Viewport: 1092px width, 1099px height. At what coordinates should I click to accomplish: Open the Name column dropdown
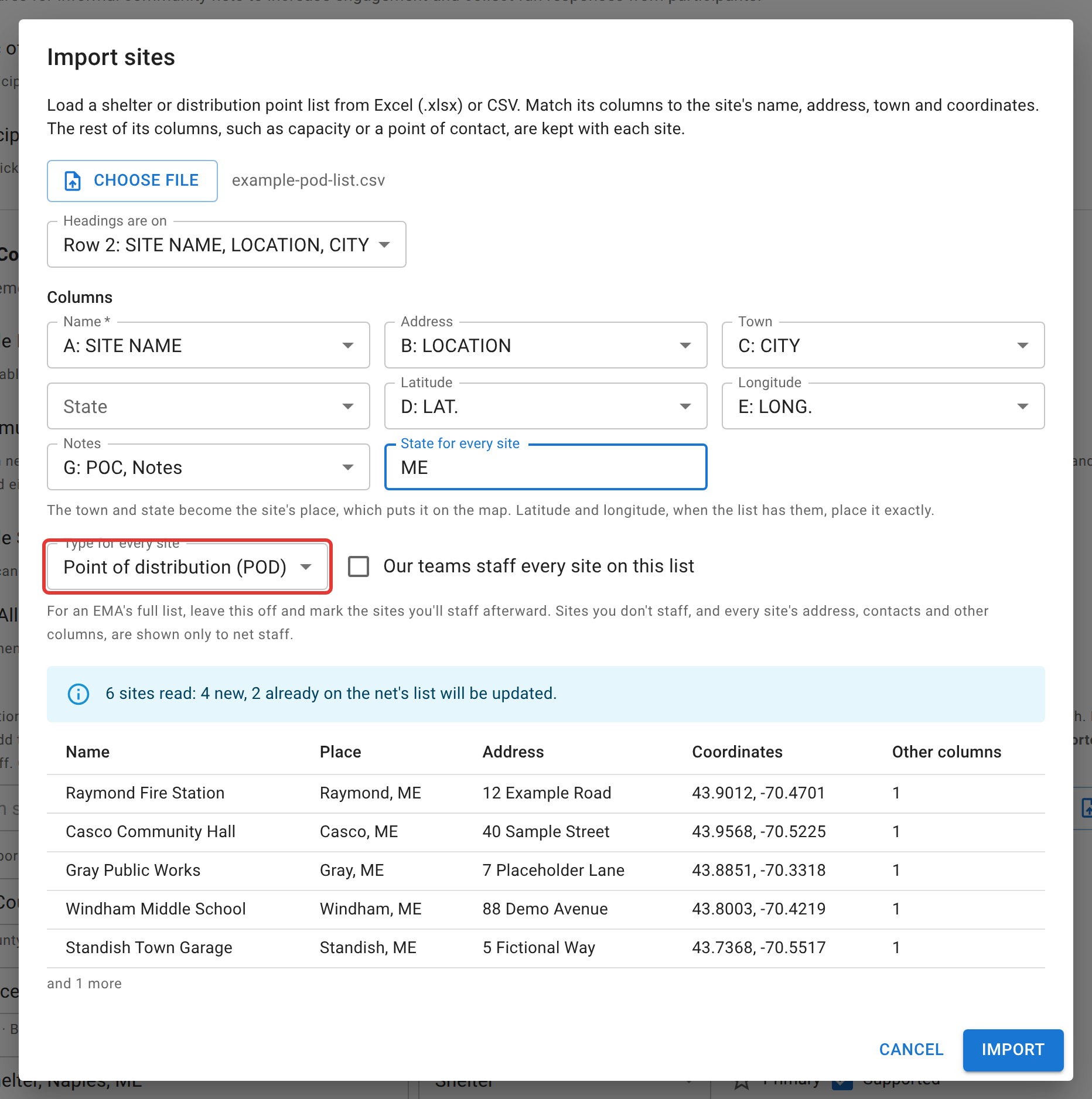pyautogui.click(x=209, y=345)
